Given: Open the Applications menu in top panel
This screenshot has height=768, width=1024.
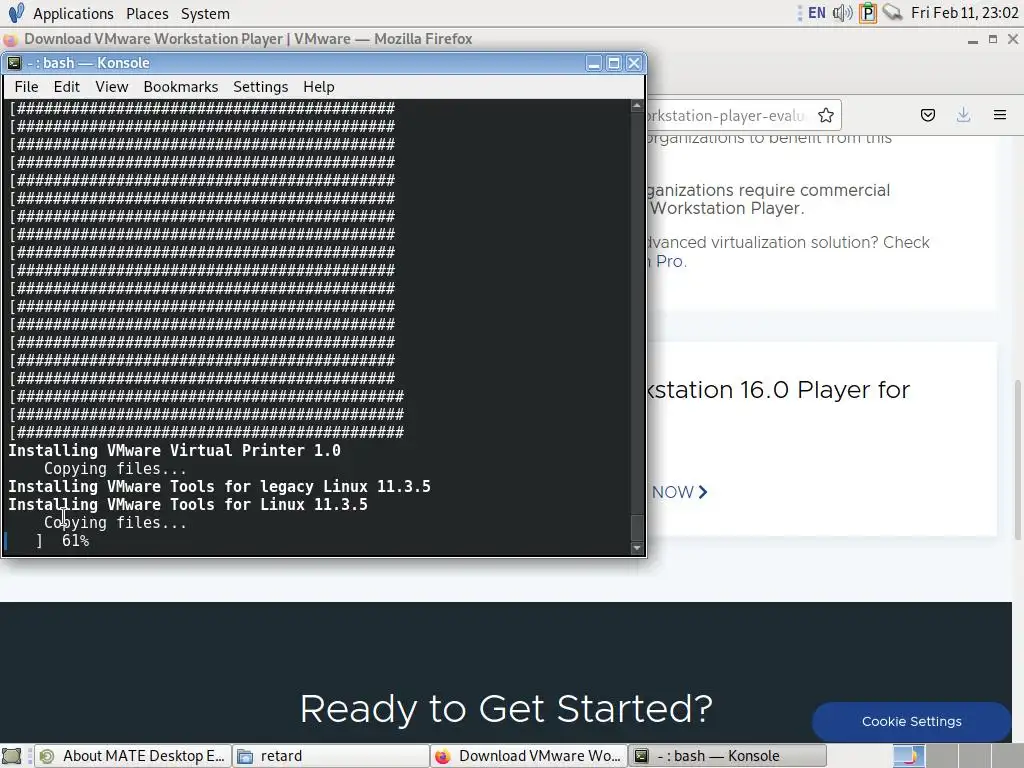Looking at the screenshot, I should (73, 14).
